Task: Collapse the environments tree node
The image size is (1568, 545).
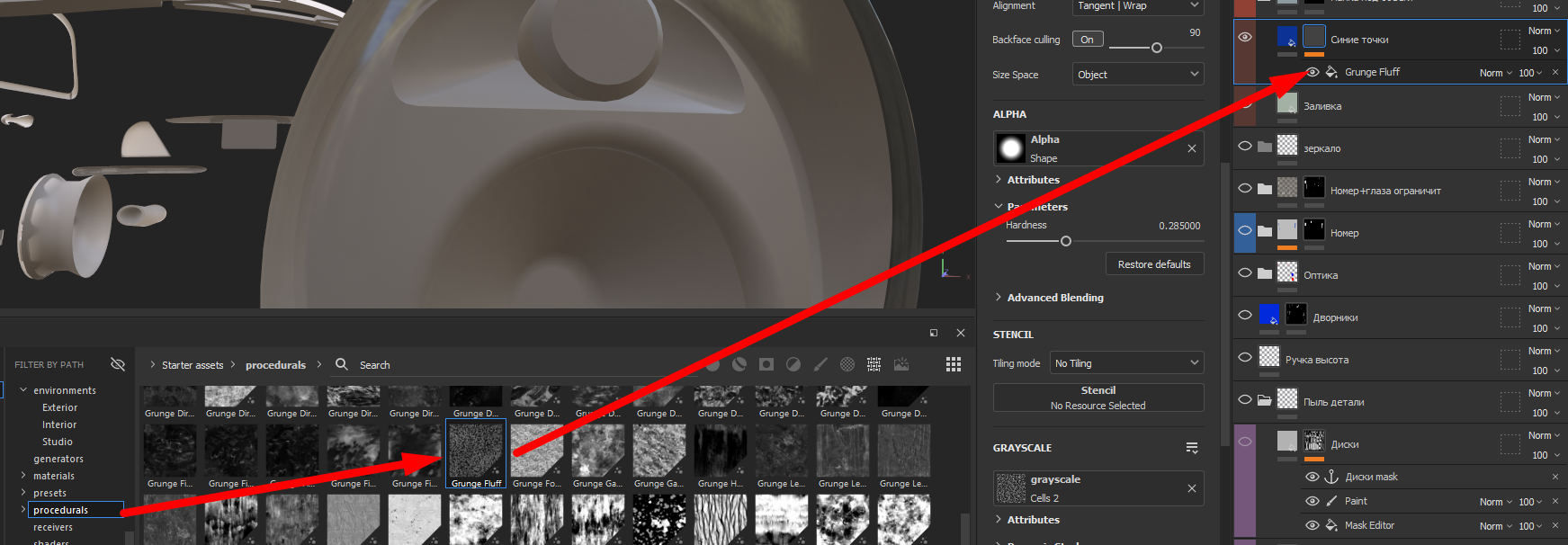Action: coord(23,390)
